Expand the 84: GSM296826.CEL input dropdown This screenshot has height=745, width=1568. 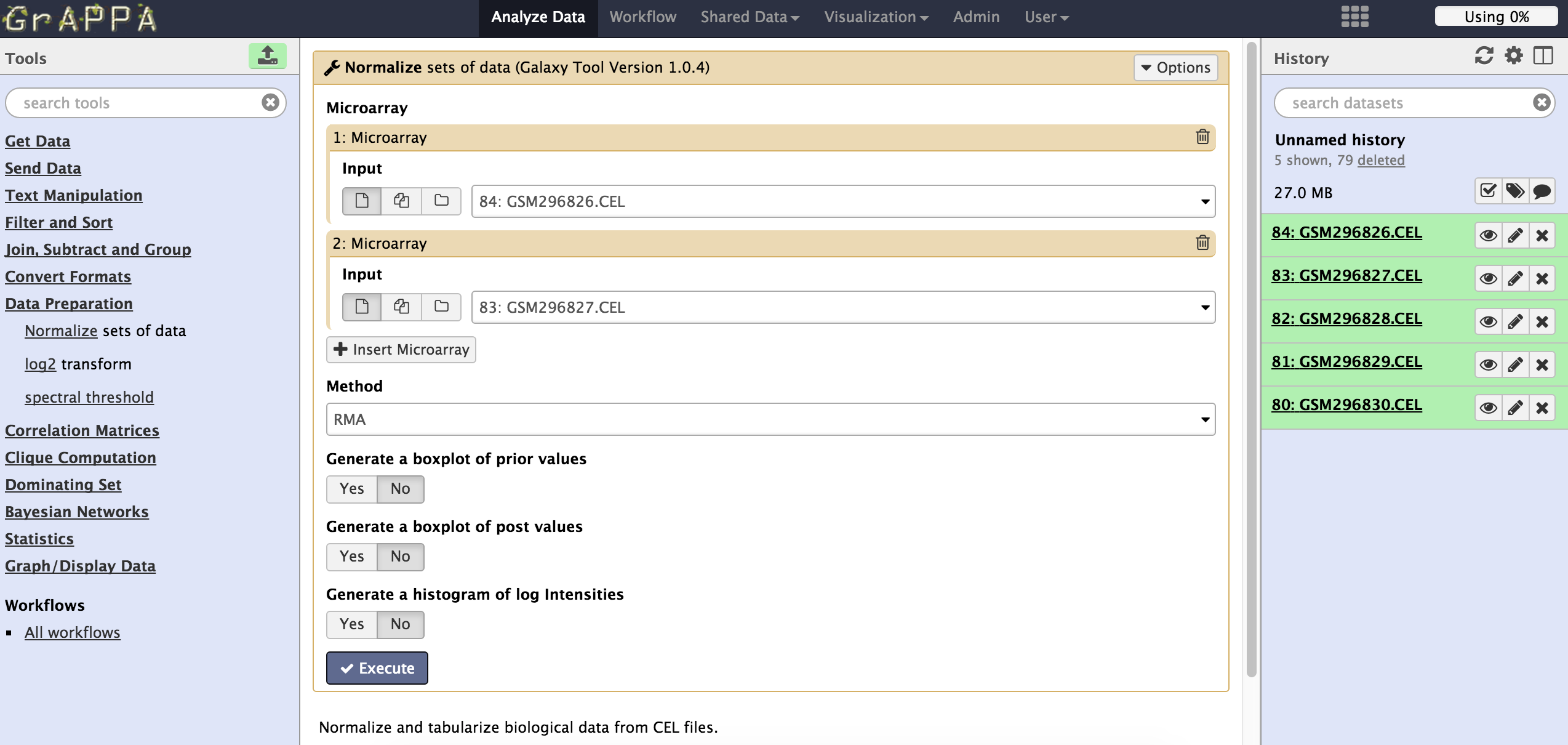click(x=843, y=201)
